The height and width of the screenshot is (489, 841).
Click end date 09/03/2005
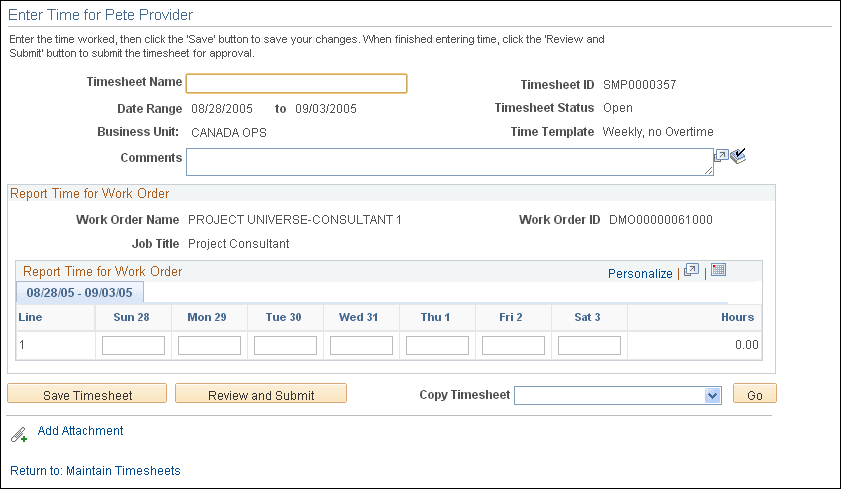pos(326,109)
